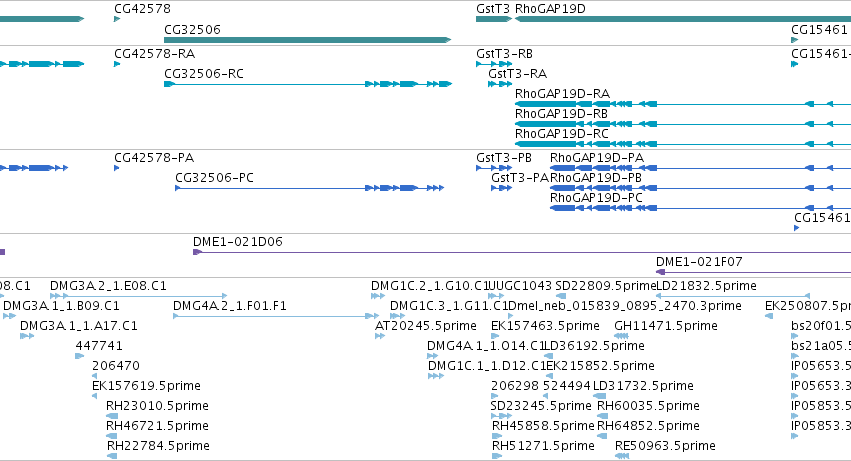Viewport: 851px width, 461px height.
Task: Select RE50963.5prime EST glyph
Action: 622,456
